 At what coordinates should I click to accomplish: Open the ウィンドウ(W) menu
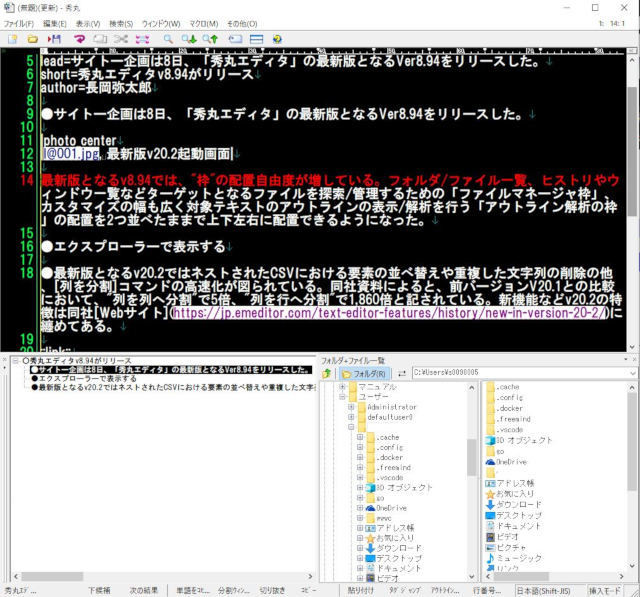161,24
